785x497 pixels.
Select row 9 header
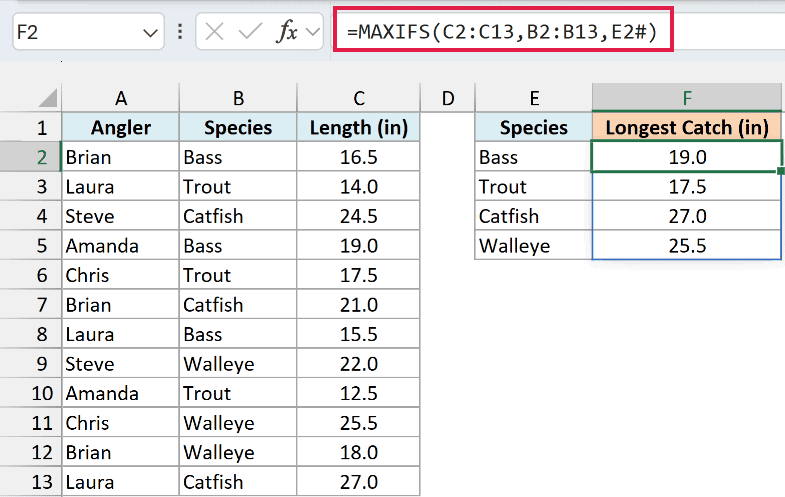[x=31, y=363]
